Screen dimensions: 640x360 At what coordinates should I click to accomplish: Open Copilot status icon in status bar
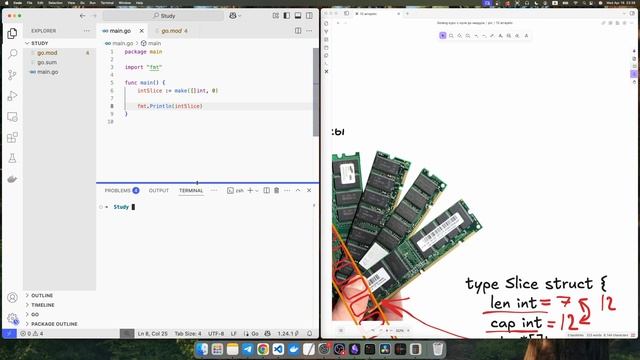(x=267, y=333)
